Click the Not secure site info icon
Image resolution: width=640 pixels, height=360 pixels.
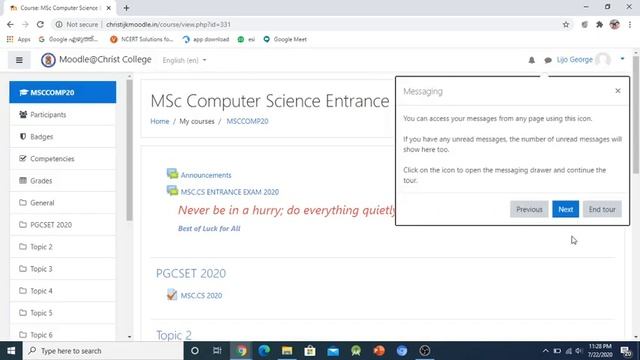click(59, 24)
